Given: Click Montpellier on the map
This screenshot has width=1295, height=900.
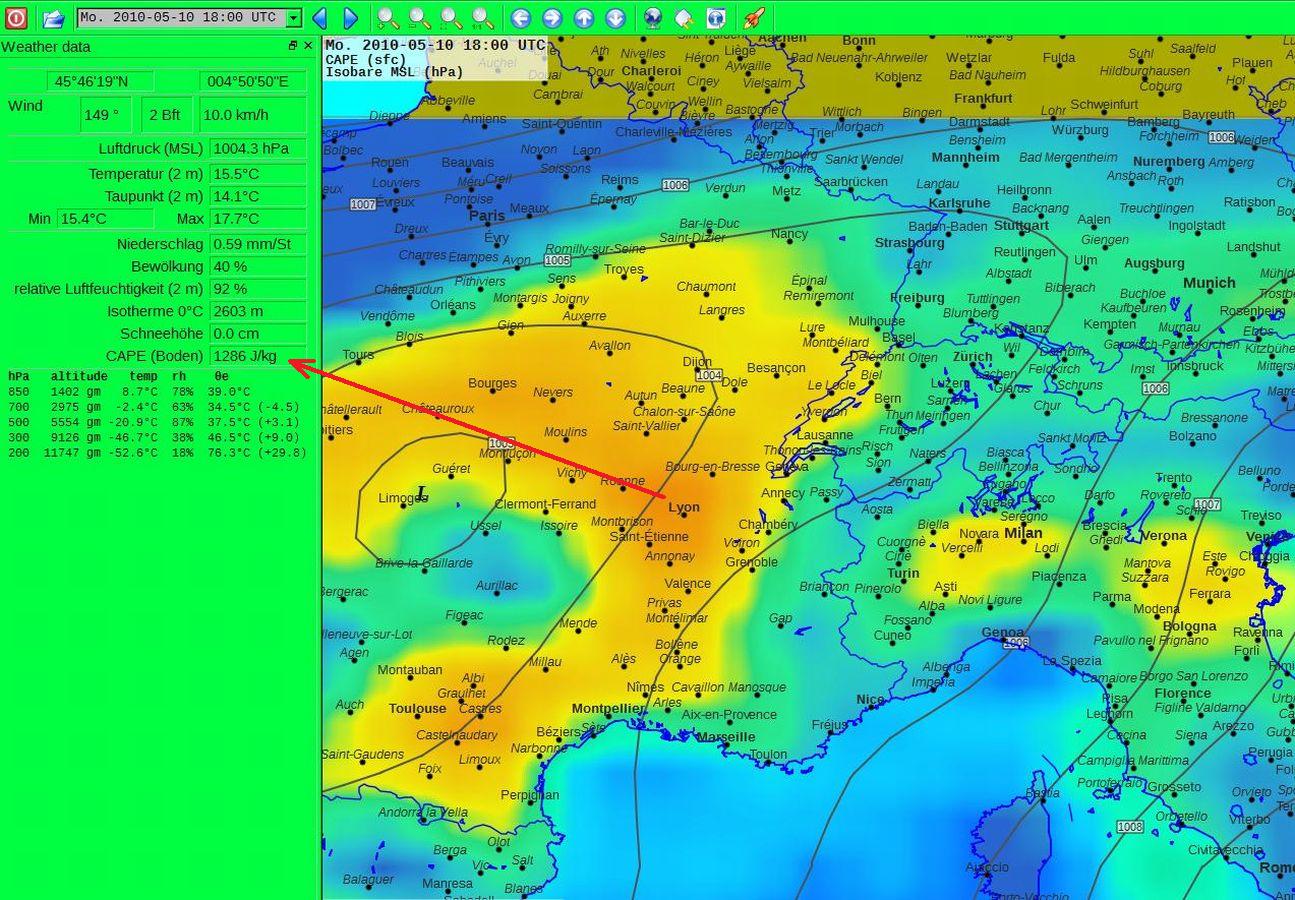Looking at the screenshot, I should [x=608, y=709].
